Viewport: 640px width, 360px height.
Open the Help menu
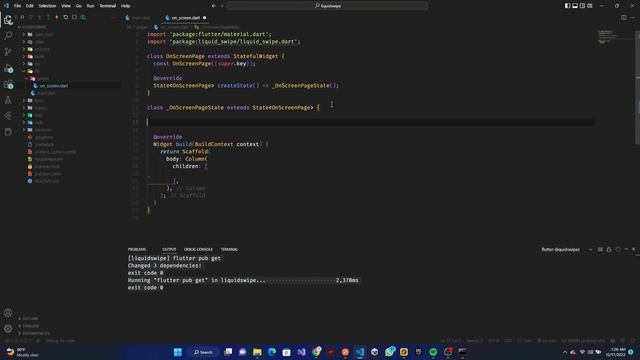click(x=126, y=6)
